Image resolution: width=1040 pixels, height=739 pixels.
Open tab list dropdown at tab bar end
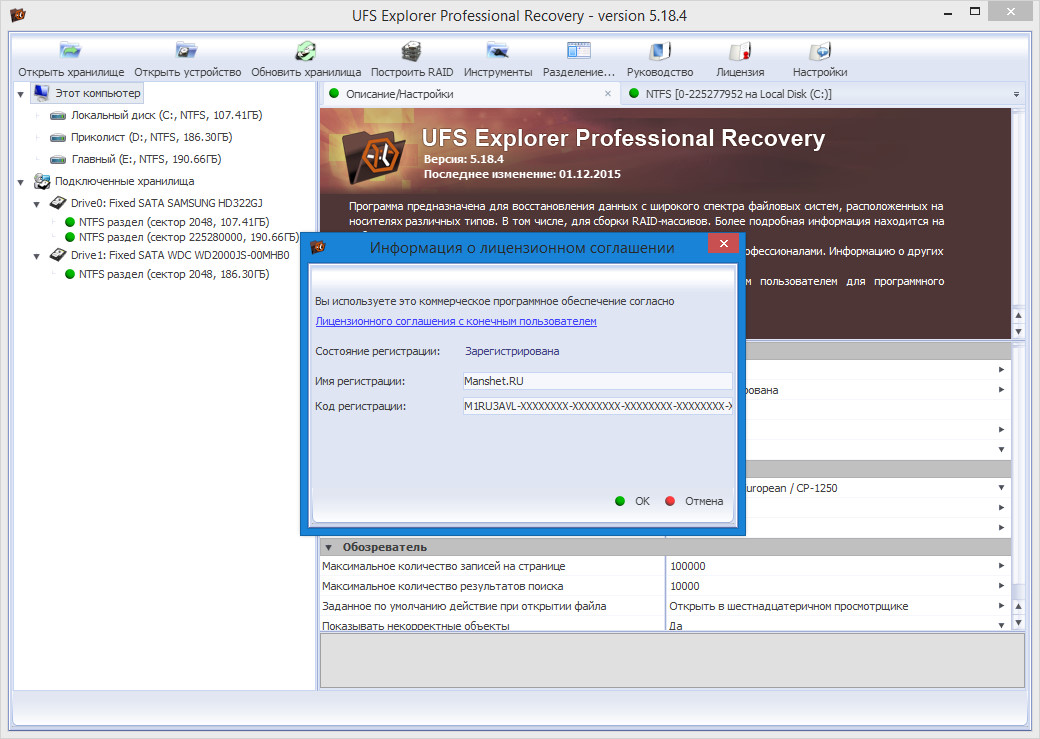tap(1016, 95)
